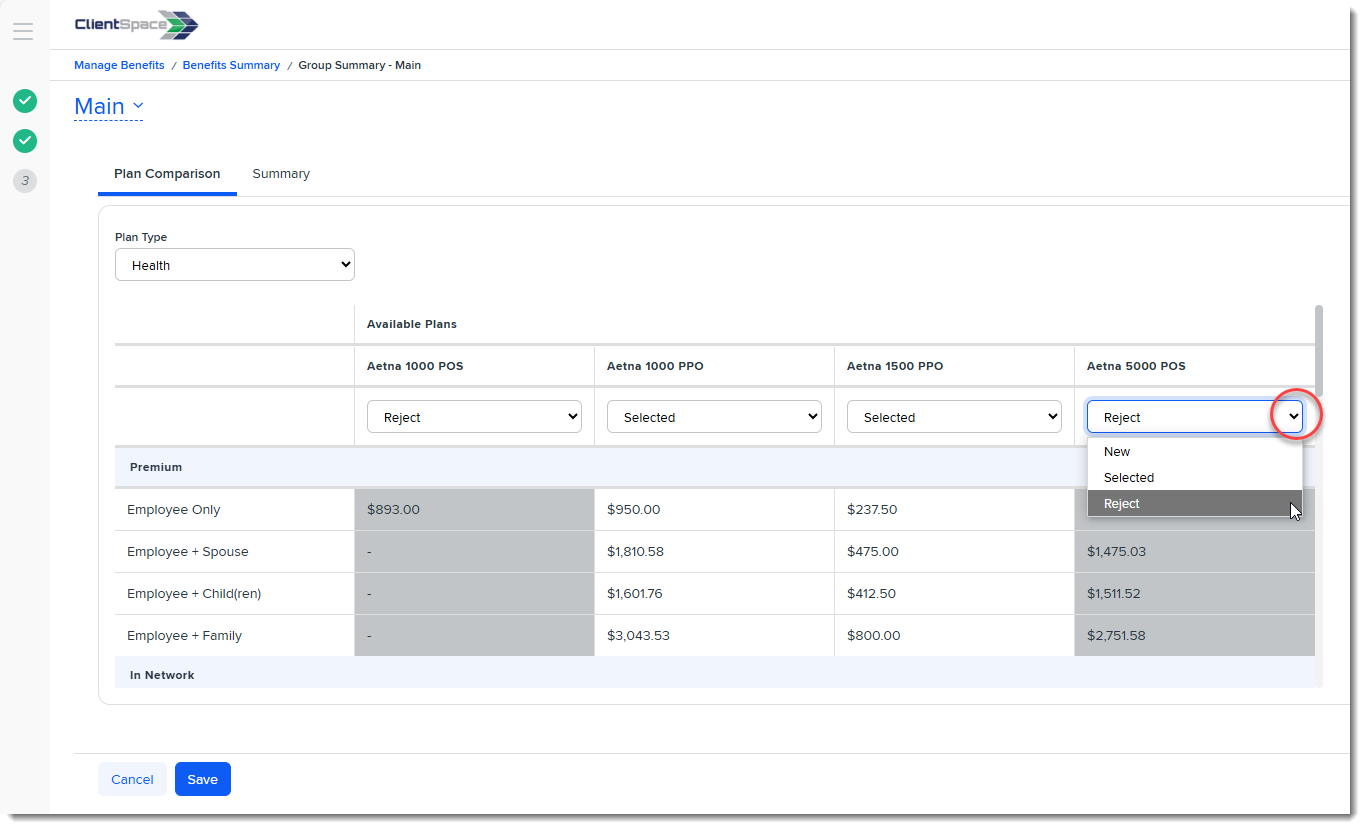This screenshot has width=1365, height=829.
Task: Click the $950.00 premium cell
Action: (714, 509)
